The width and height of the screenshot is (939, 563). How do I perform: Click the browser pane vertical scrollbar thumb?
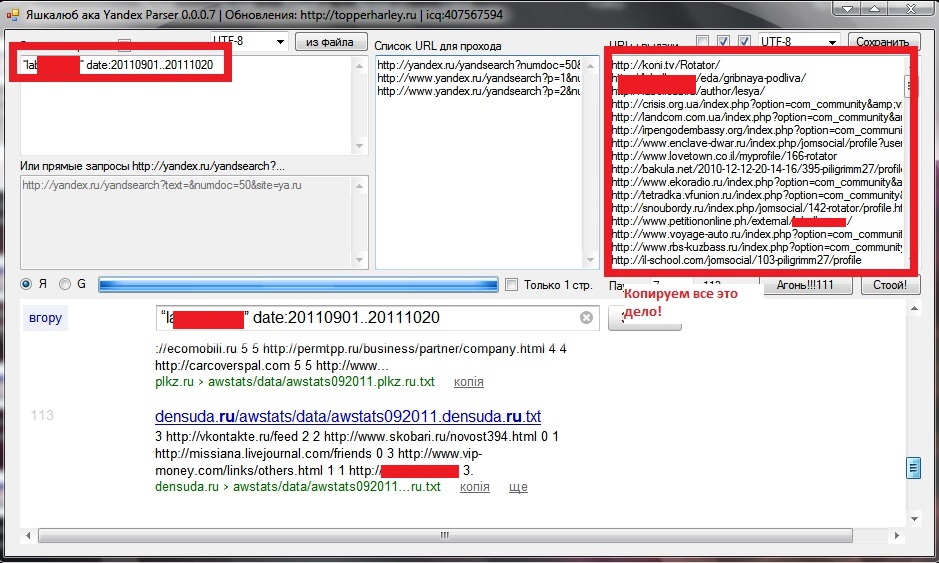click(x=914, y=468)
